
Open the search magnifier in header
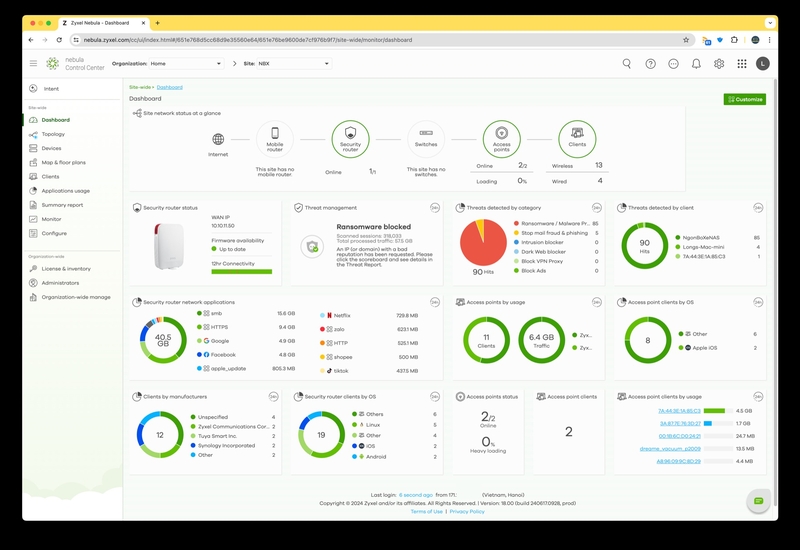coord(627,64)
